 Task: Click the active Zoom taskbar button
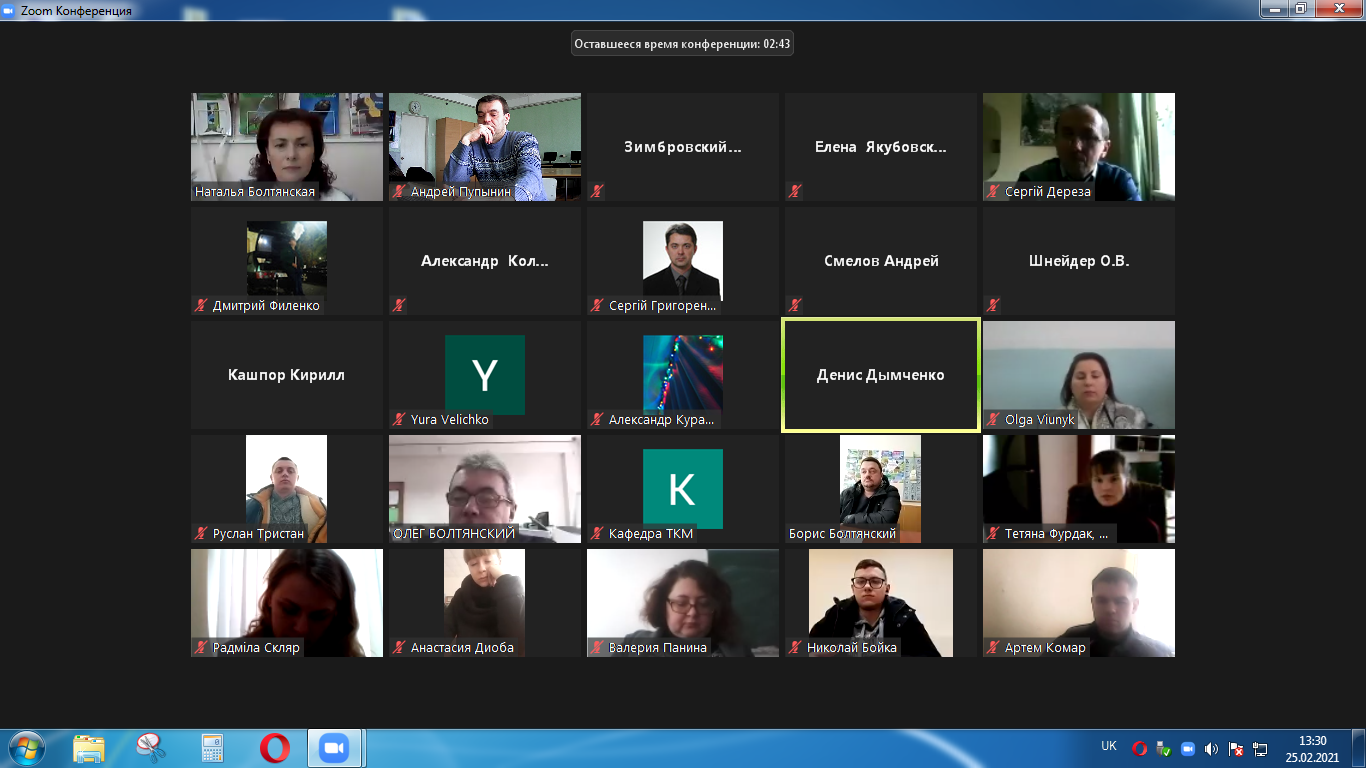[x=336, y=748]
